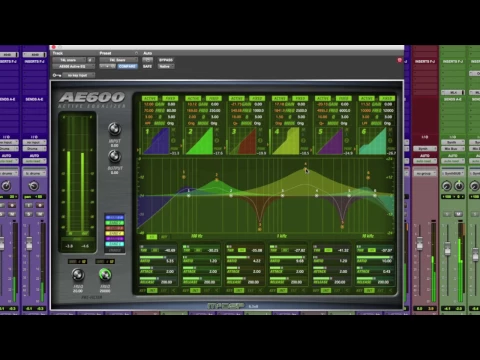This screenshot has height=360, width=480.
Task: Turn the OUTPUT gain knob
Action: tap(114, 156)
